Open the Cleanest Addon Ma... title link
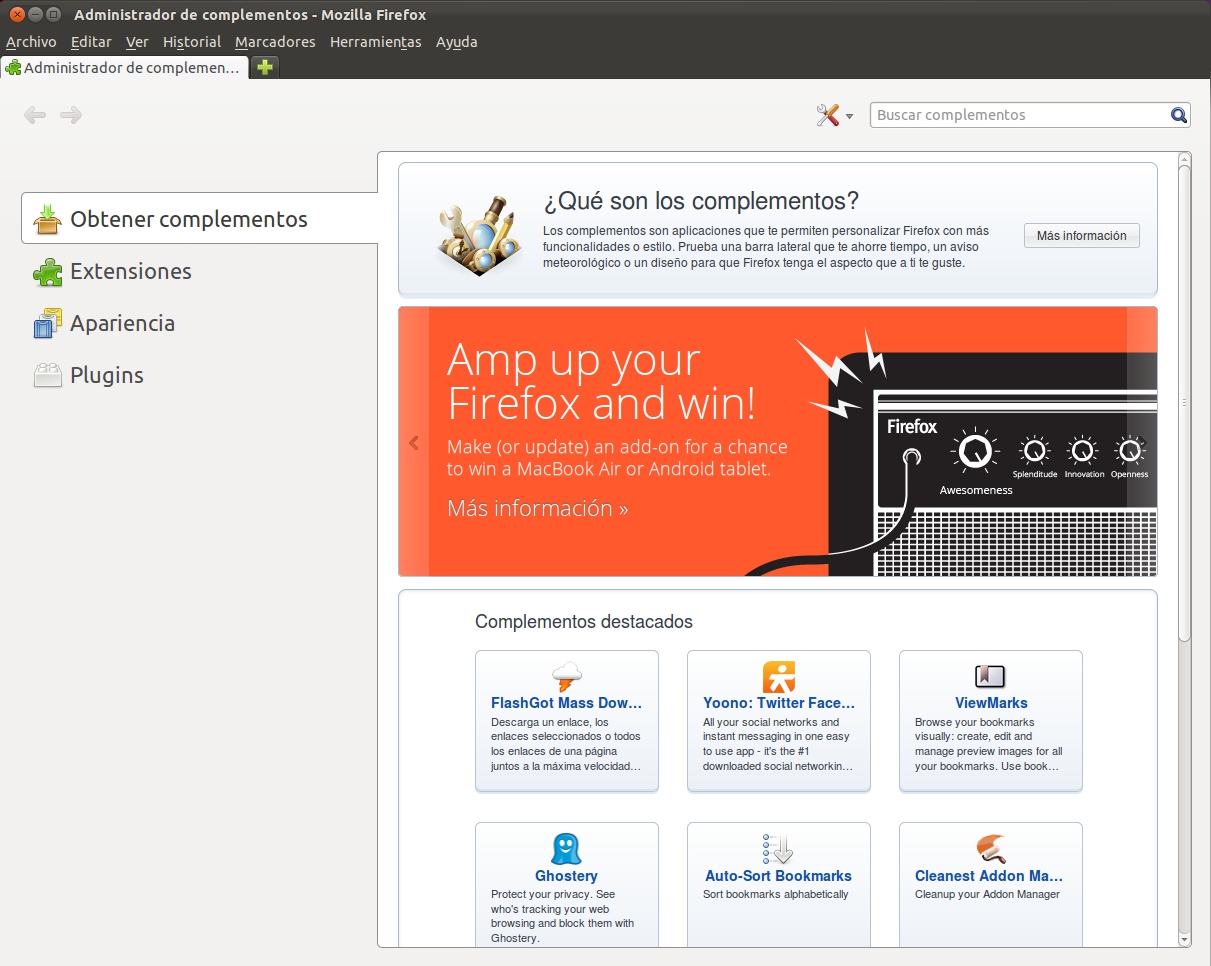1211x966 pixels. coord(989,876)
